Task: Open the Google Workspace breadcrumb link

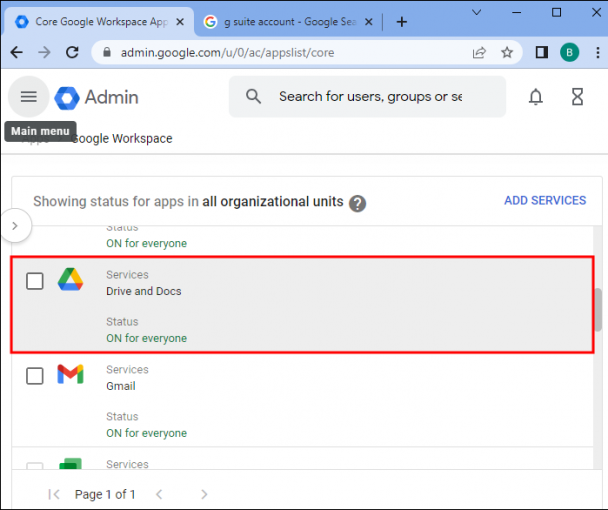Action: pos(122,139)
